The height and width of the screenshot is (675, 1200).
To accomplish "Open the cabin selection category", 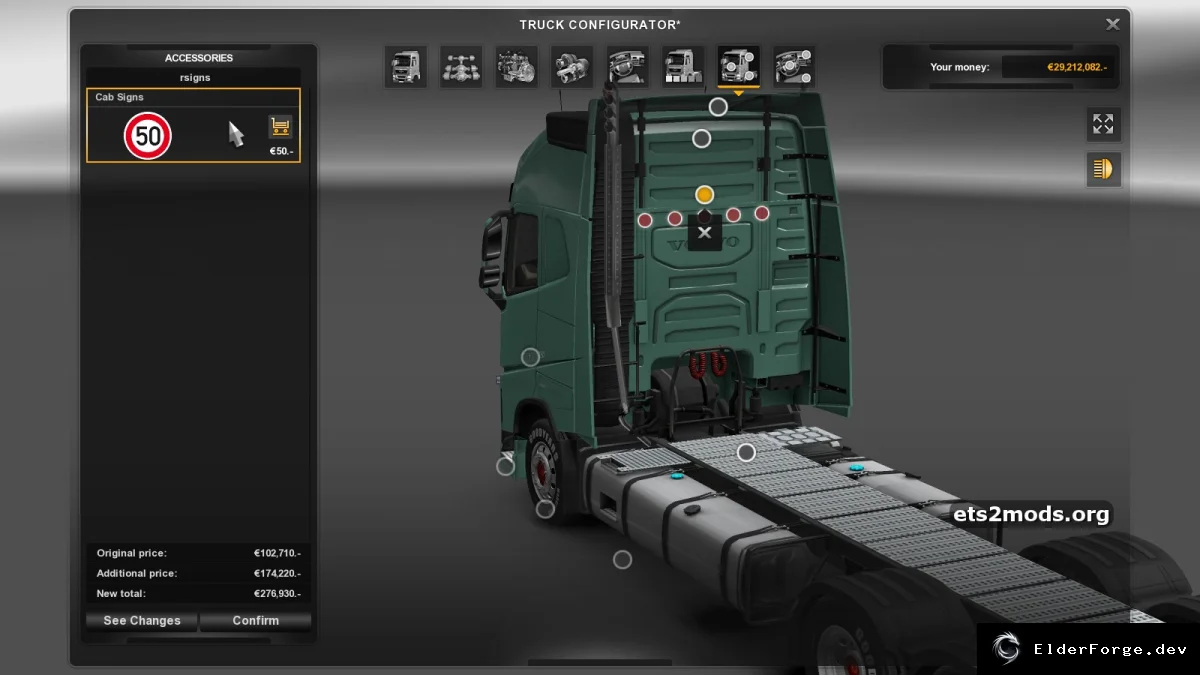I will coord(405,67).
